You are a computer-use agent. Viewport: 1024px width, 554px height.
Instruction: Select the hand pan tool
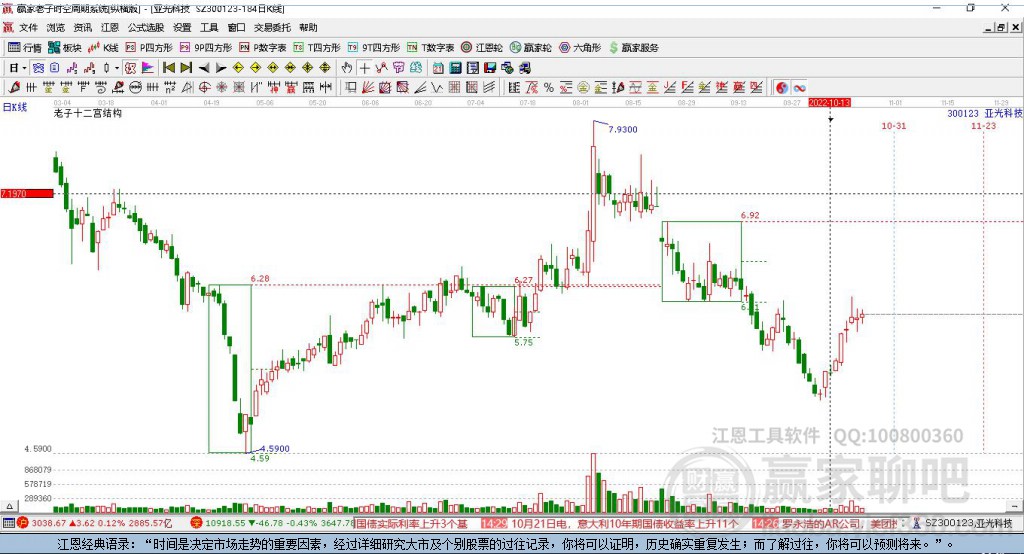(347, 68)
